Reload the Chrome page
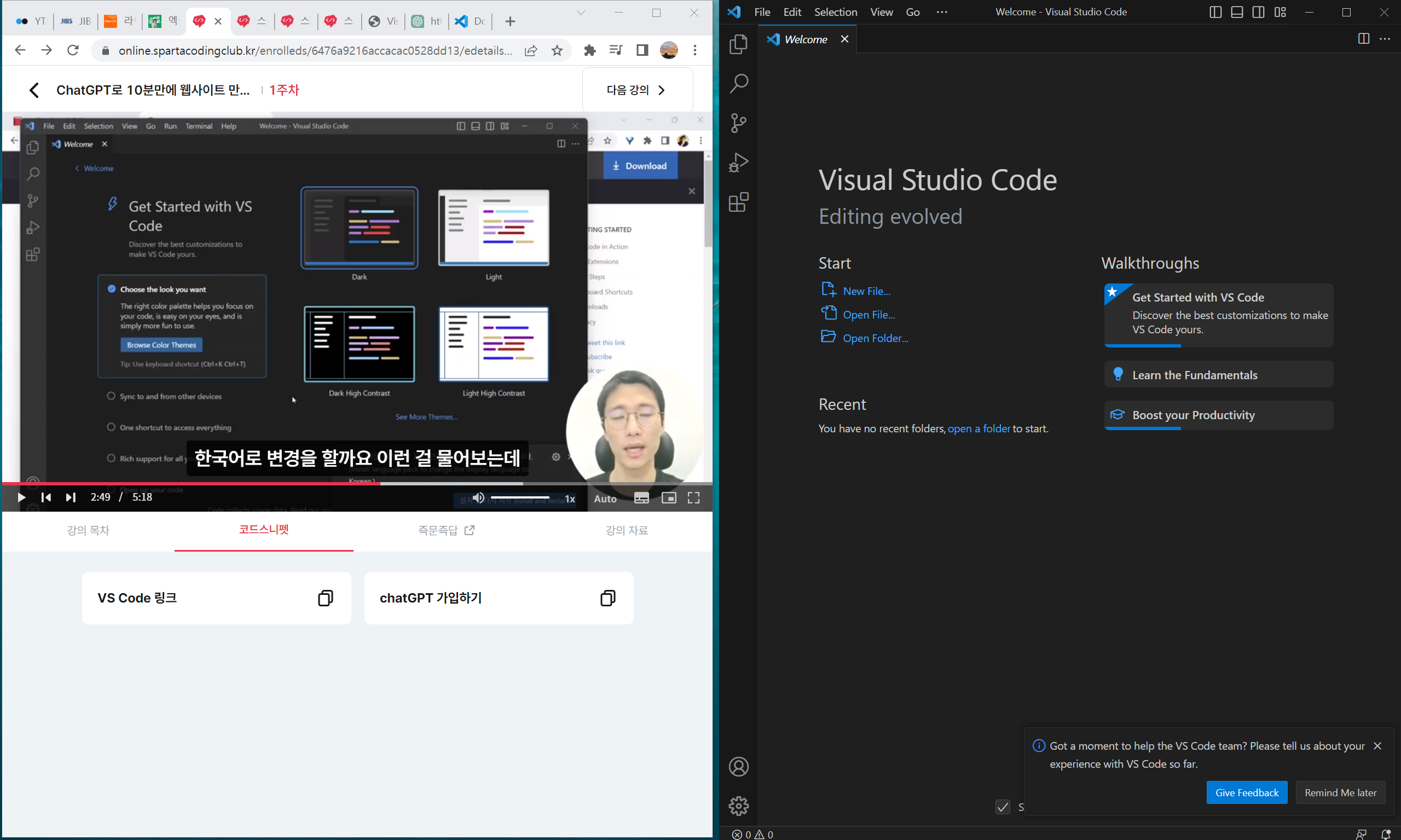Image resolution: width=1401 pixels, height=840 pixels. point(72,50)
